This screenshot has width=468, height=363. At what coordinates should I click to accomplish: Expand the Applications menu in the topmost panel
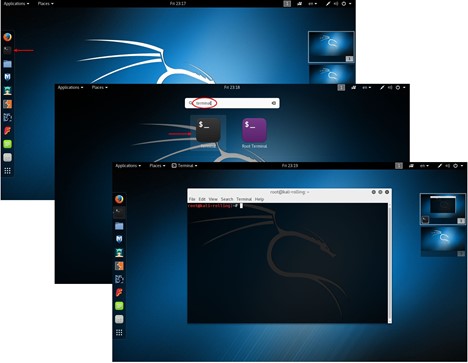(x=16, y=3)
